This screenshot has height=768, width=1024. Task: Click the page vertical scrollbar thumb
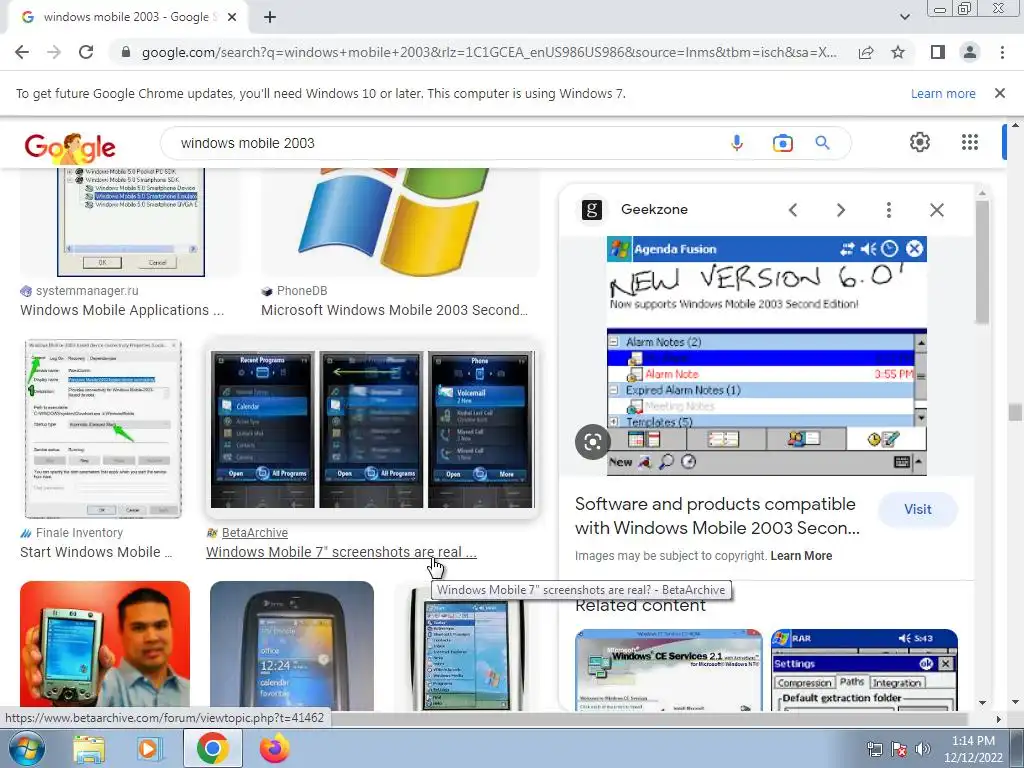pos(1015,412)
